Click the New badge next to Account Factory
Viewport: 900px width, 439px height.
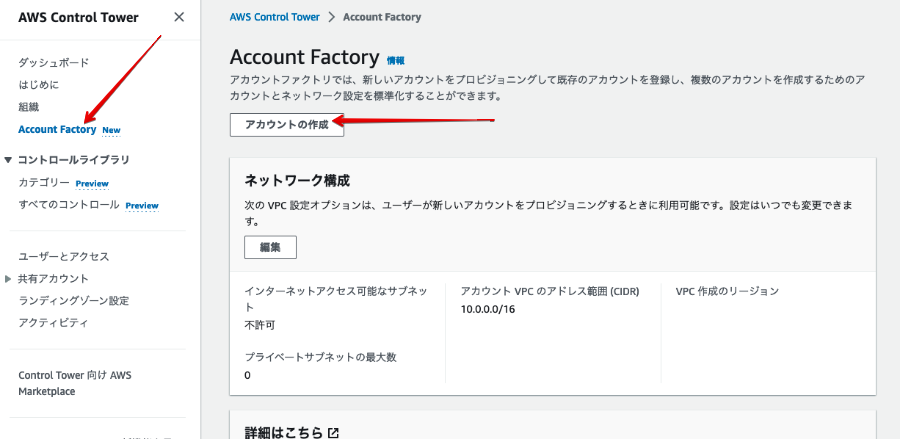click(x=111, y=130)
